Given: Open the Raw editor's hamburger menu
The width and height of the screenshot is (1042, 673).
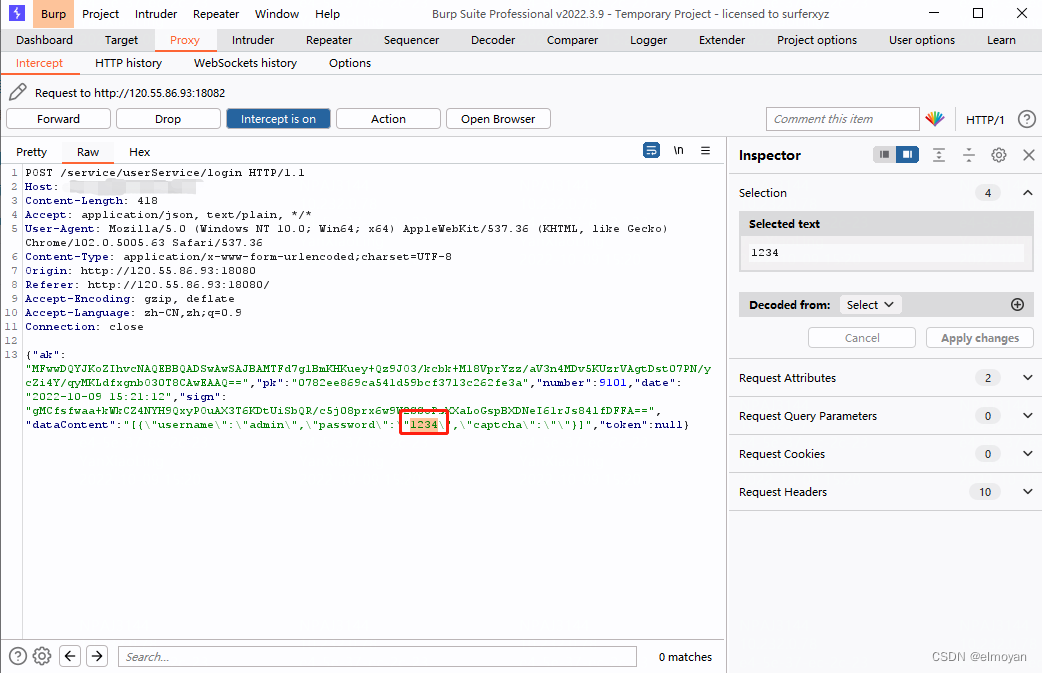Looking at the screenshot, I should coord(705,149).
